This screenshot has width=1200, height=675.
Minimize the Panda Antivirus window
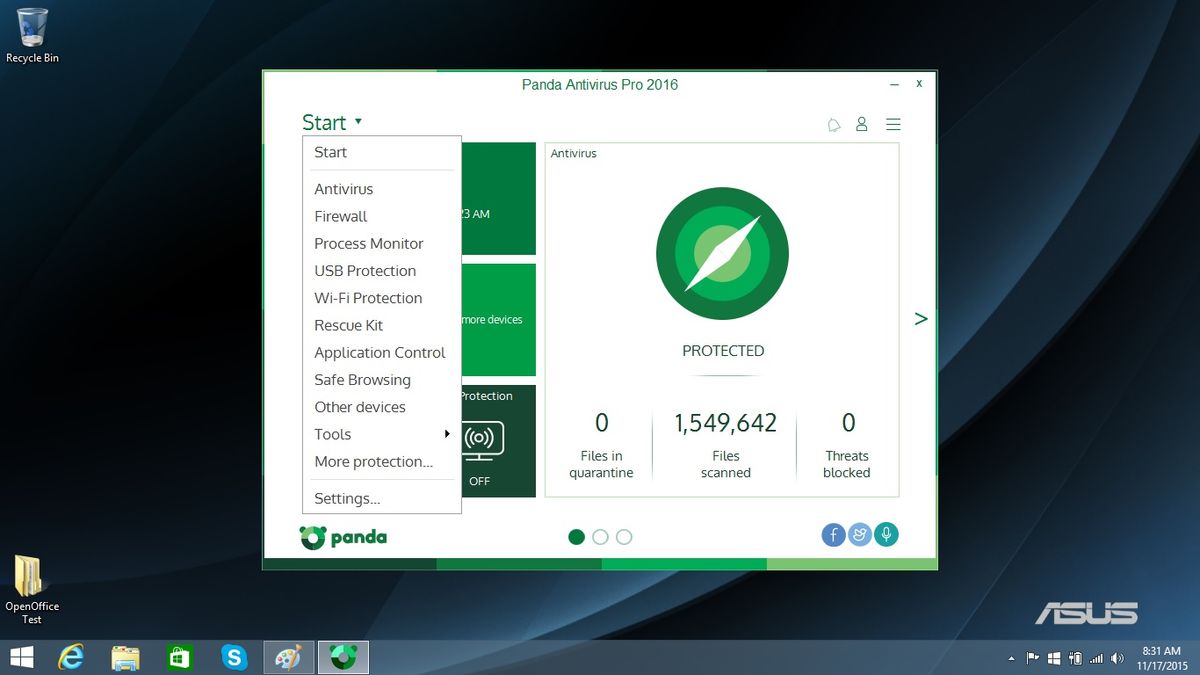tap(894, 85)
